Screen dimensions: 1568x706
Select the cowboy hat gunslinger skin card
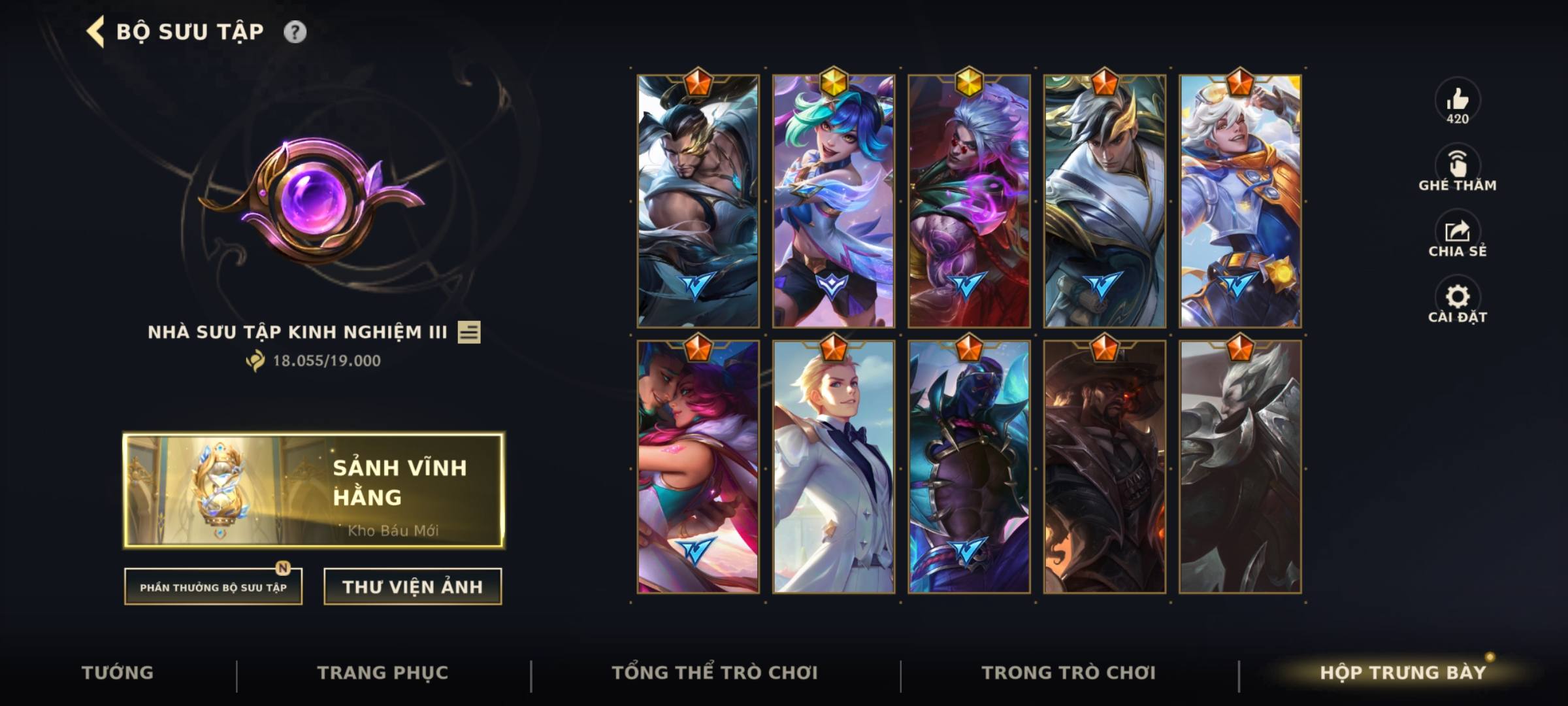1104,466
